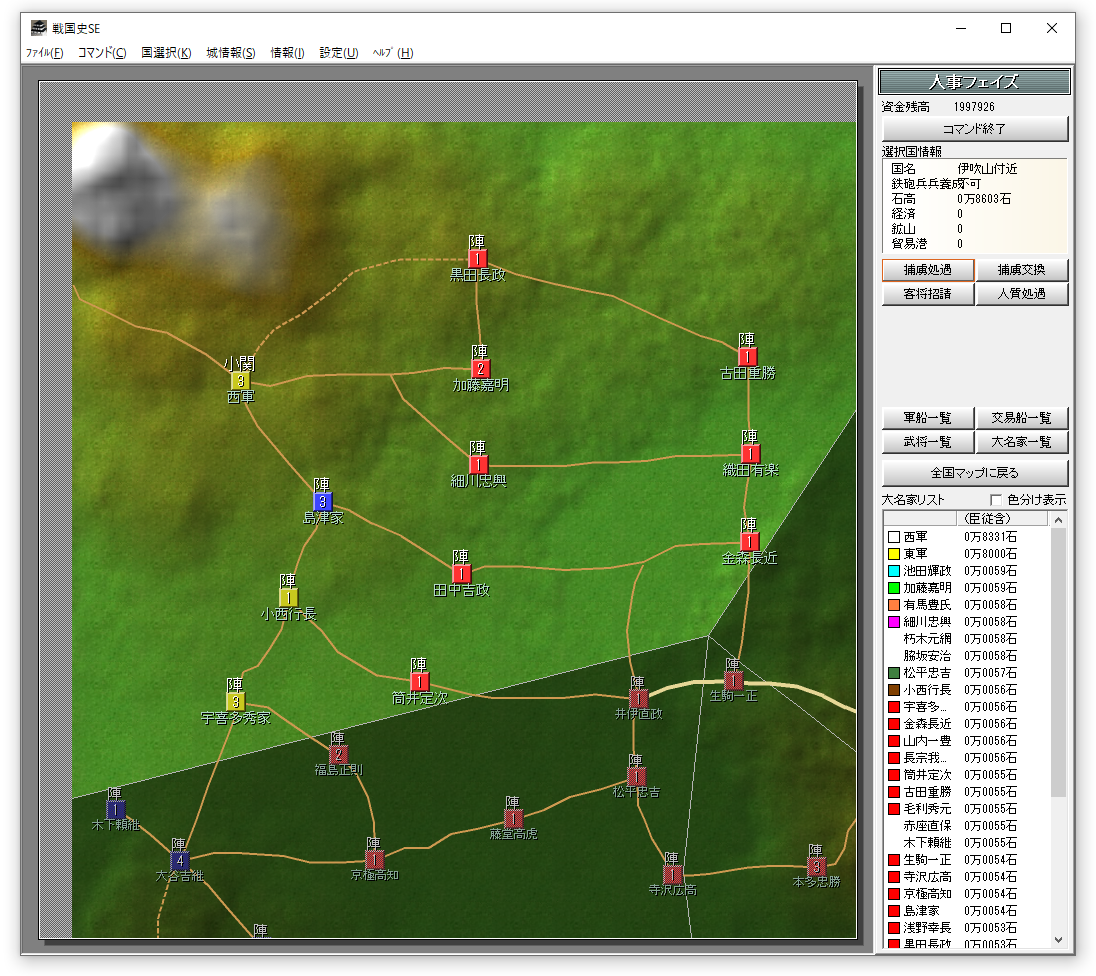Select the yellow 小西行長 camp marker
The image size is (1096, 976).
pos(289,597)
